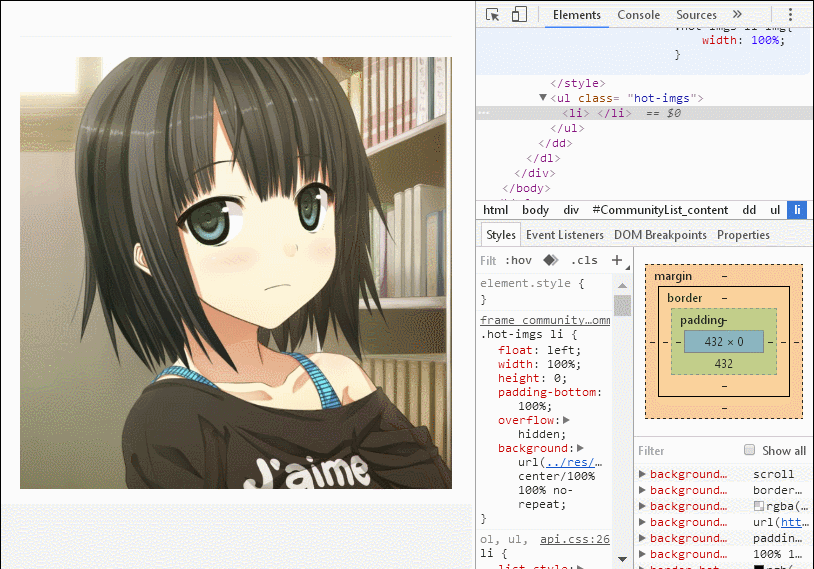
Task: Switch to the Console tab
Action: [x=639, y=15]
